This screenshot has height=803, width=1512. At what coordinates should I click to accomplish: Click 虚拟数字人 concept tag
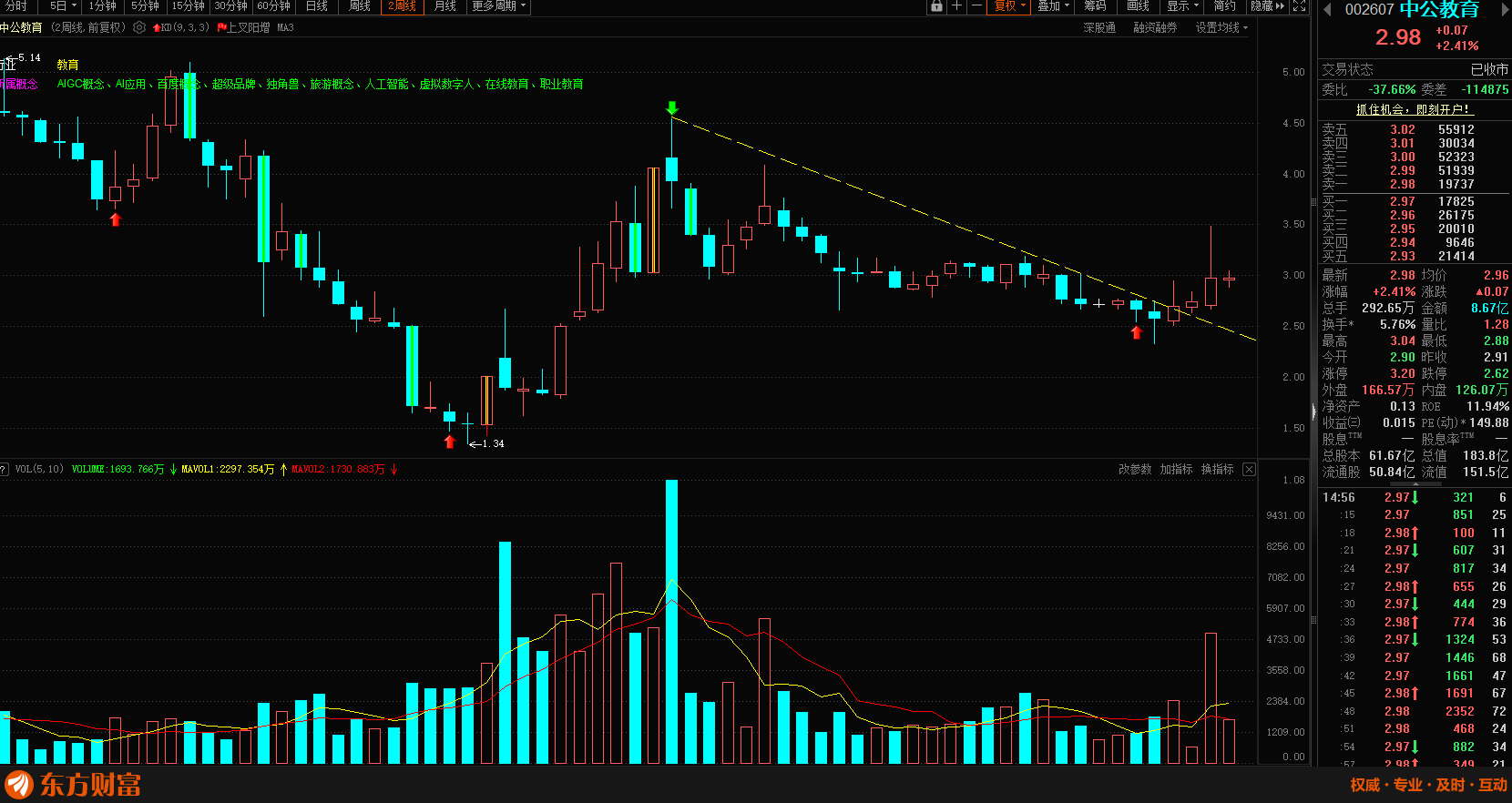tap(446, 84)
